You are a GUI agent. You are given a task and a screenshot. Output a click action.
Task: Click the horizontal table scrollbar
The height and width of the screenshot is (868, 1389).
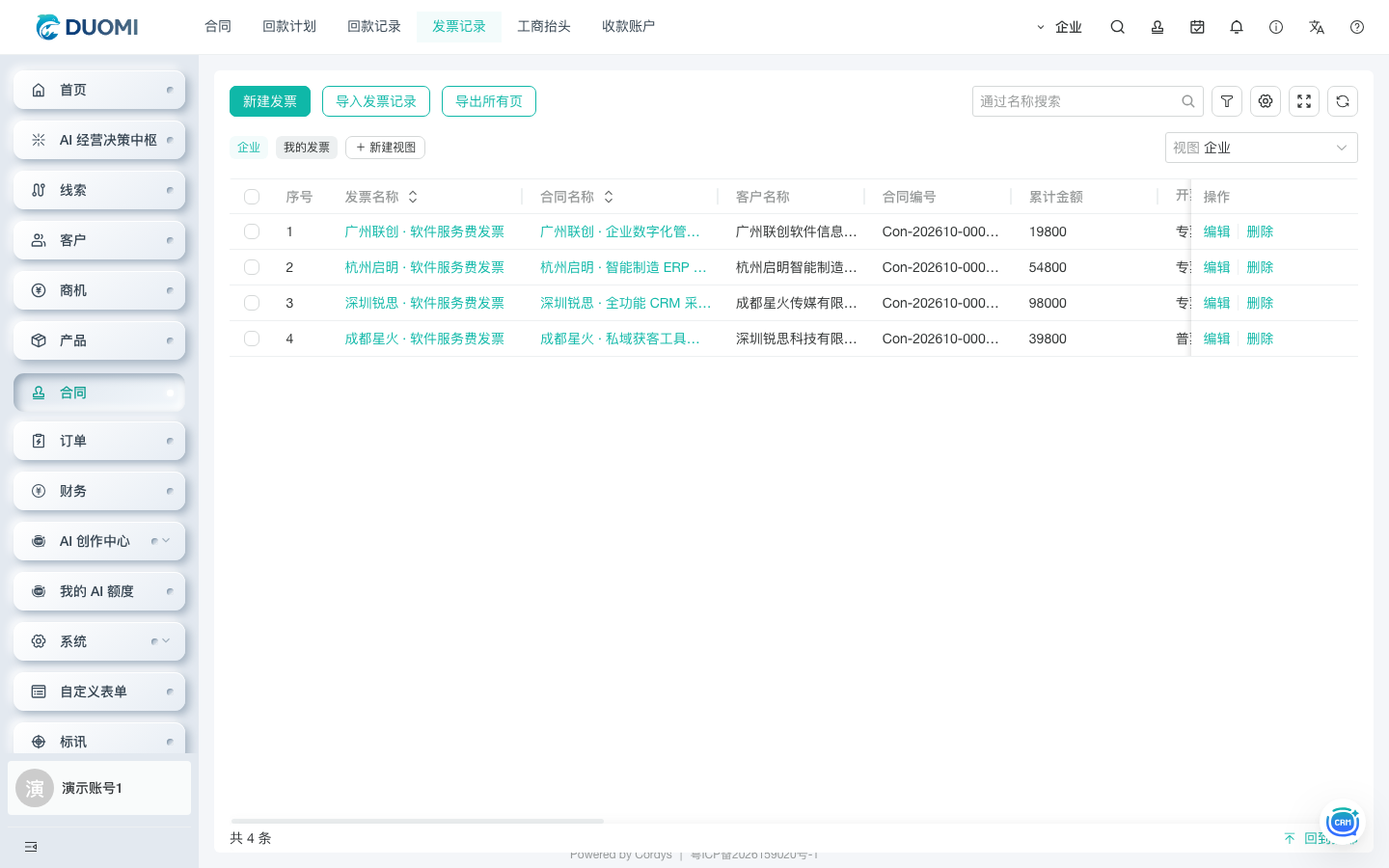(417, 821)
